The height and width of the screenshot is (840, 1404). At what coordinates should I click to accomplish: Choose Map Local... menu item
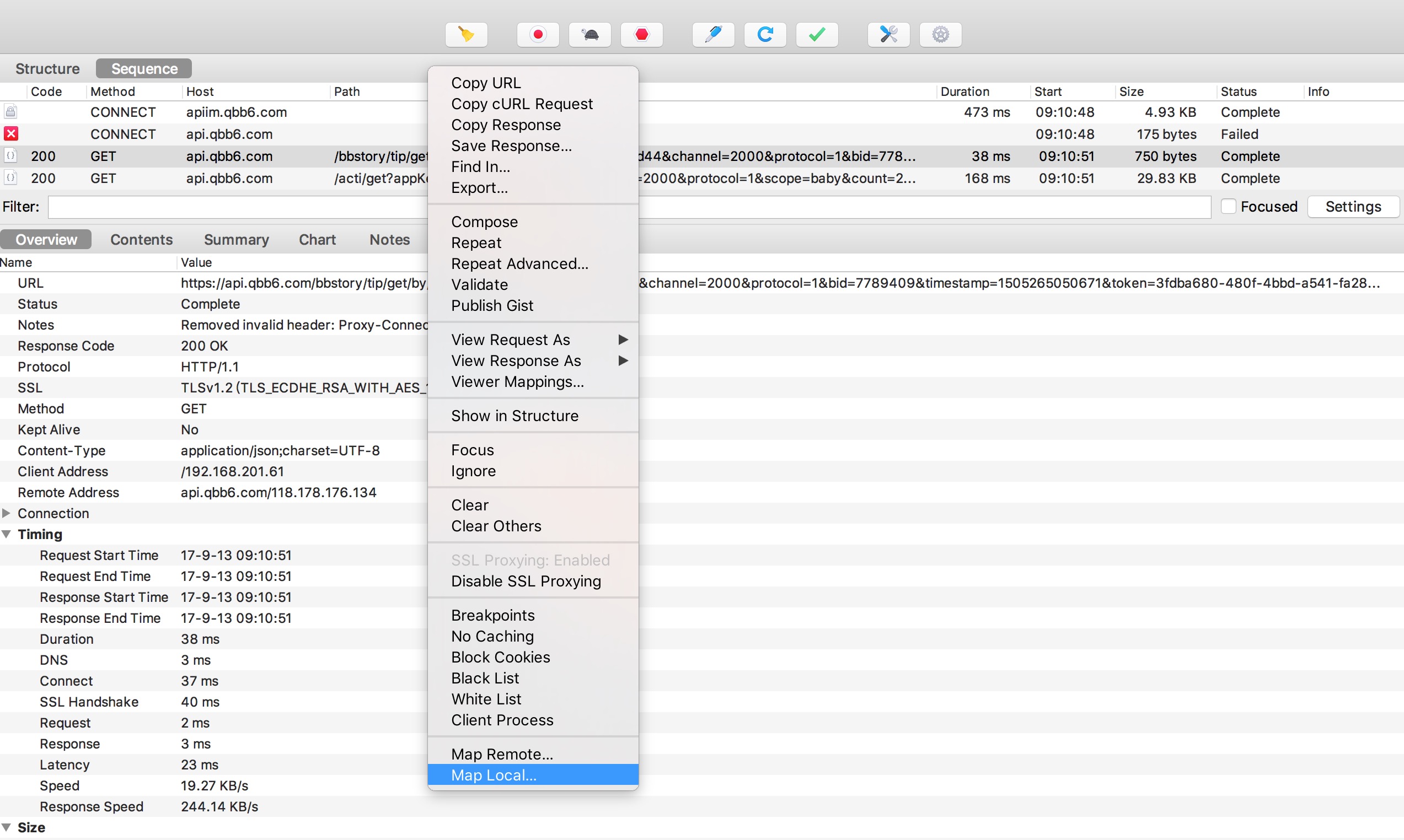[533, 776]
